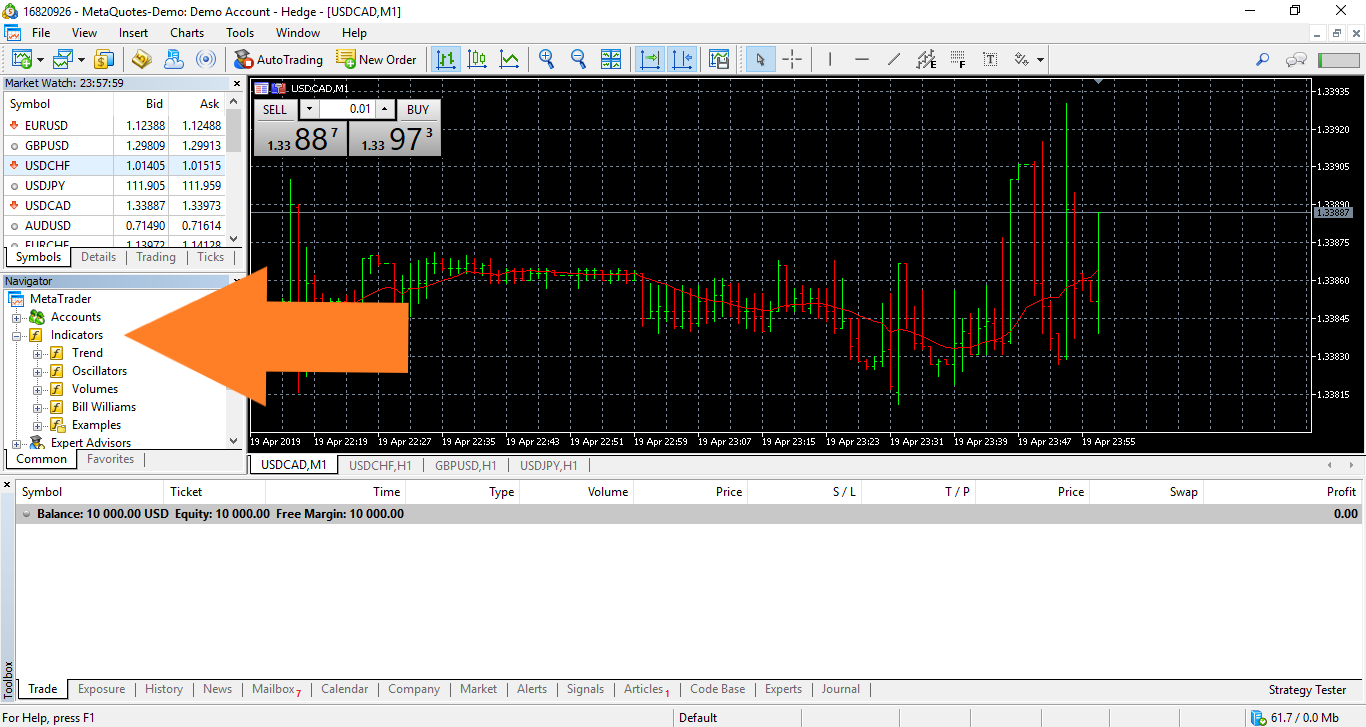This screenshot has width=1366, height=727.
Task: Open the new chart dropdown arrow
Action: (x=39, y=59)
